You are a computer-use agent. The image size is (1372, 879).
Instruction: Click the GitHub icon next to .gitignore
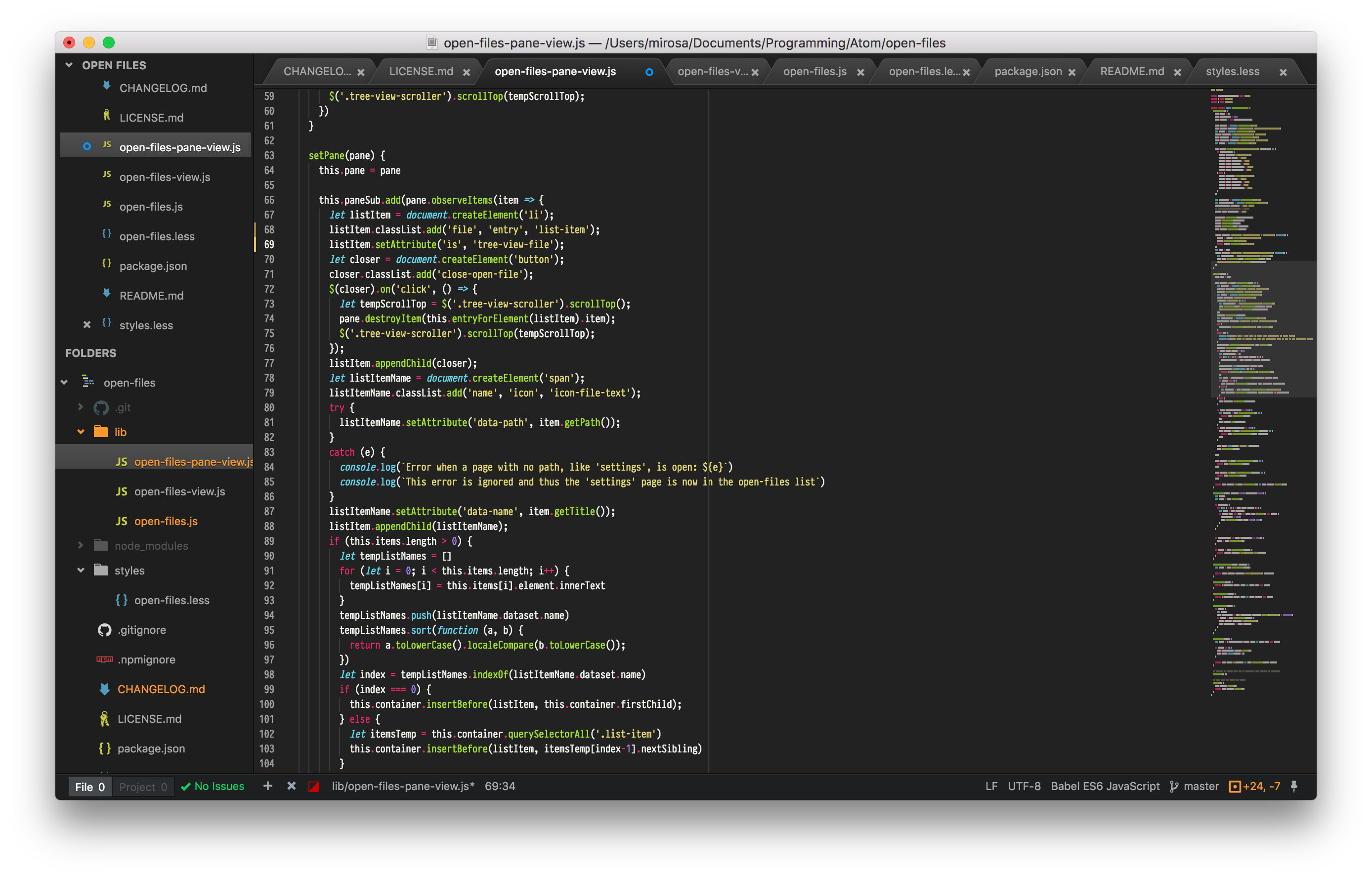pos(104,629)
